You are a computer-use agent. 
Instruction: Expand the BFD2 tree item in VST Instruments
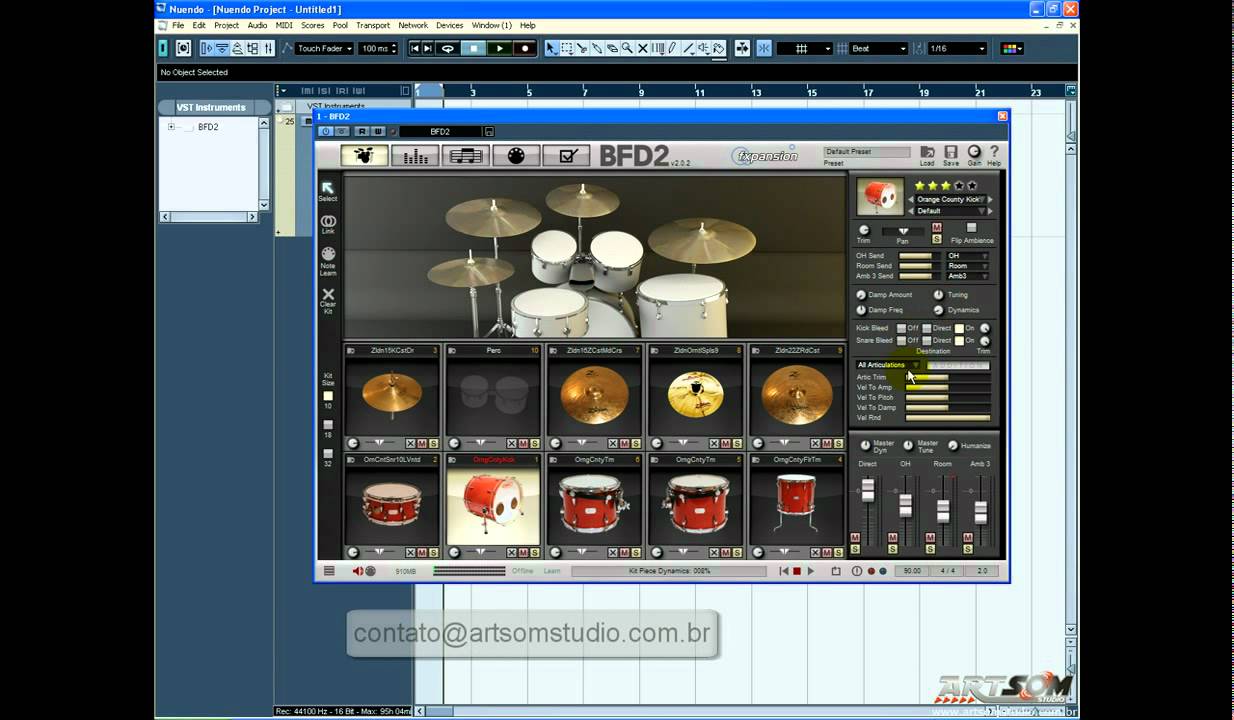click(171, 127)
